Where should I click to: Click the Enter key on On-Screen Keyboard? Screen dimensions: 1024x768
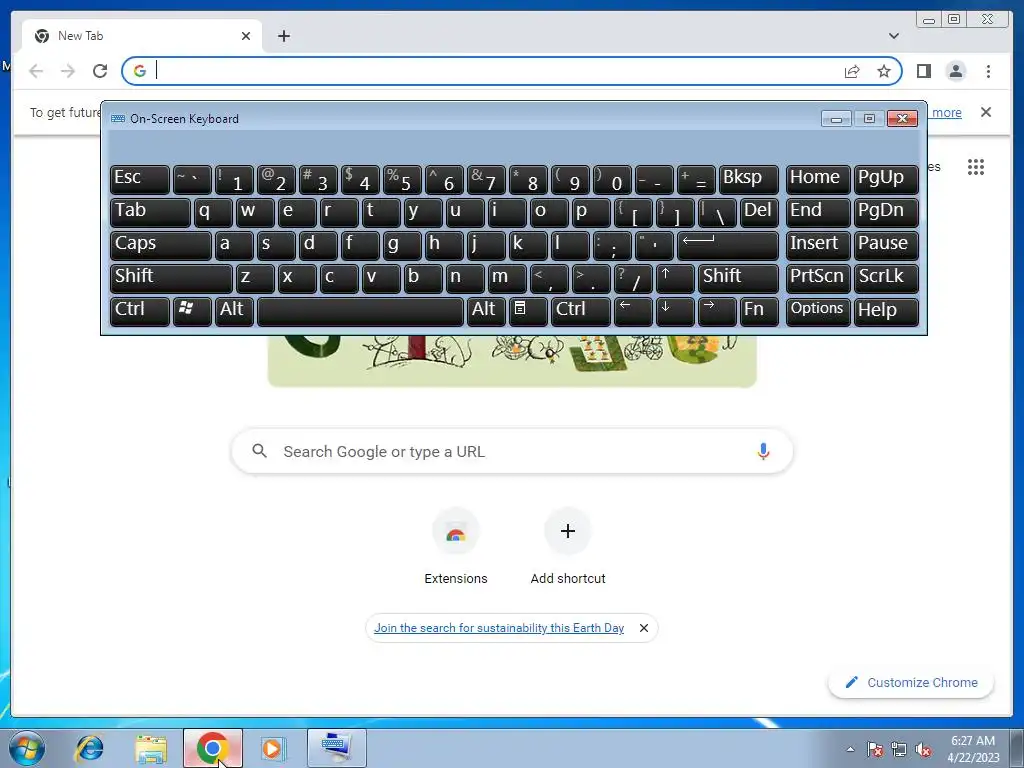click(728, 246)
